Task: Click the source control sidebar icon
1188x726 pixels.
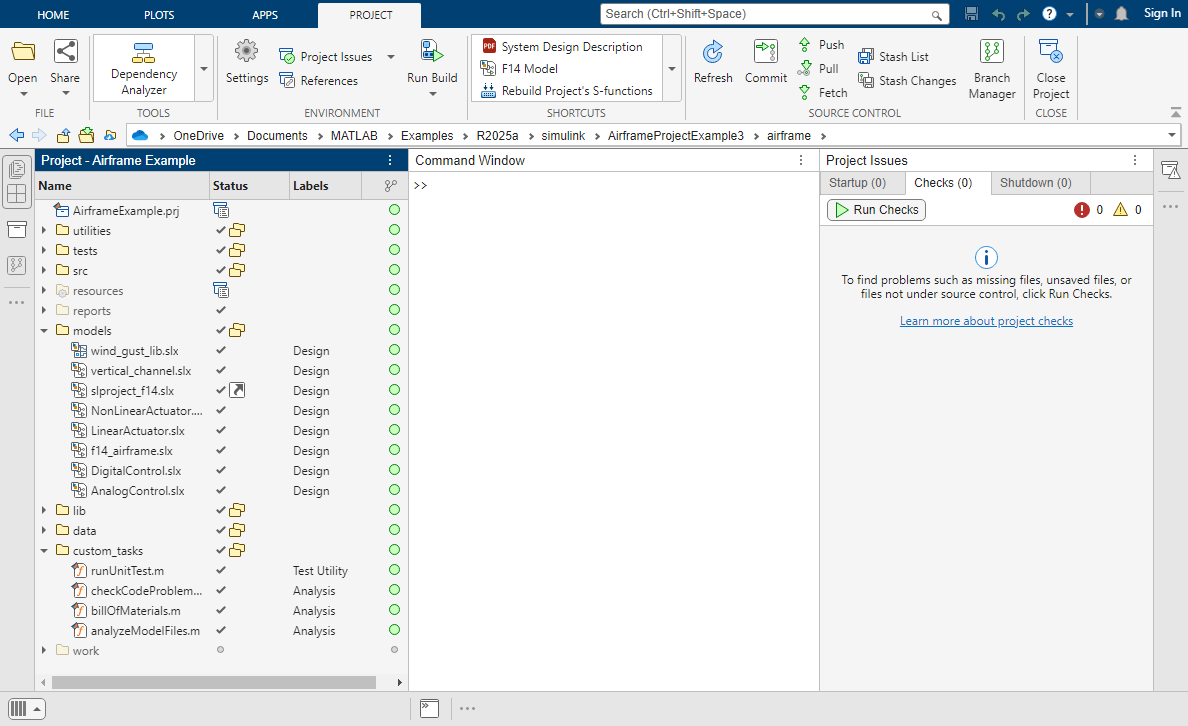Action: point(17,265)
